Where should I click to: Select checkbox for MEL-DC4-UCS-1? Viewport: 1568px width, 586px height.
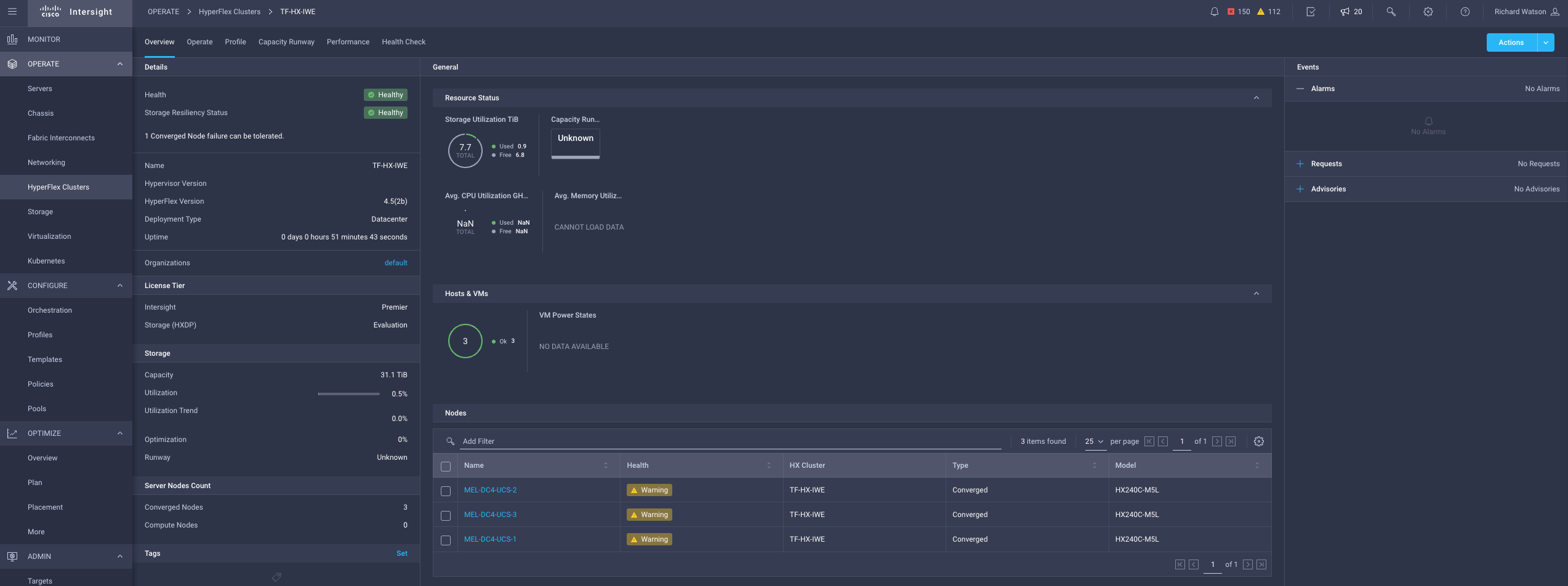(446, 540)
